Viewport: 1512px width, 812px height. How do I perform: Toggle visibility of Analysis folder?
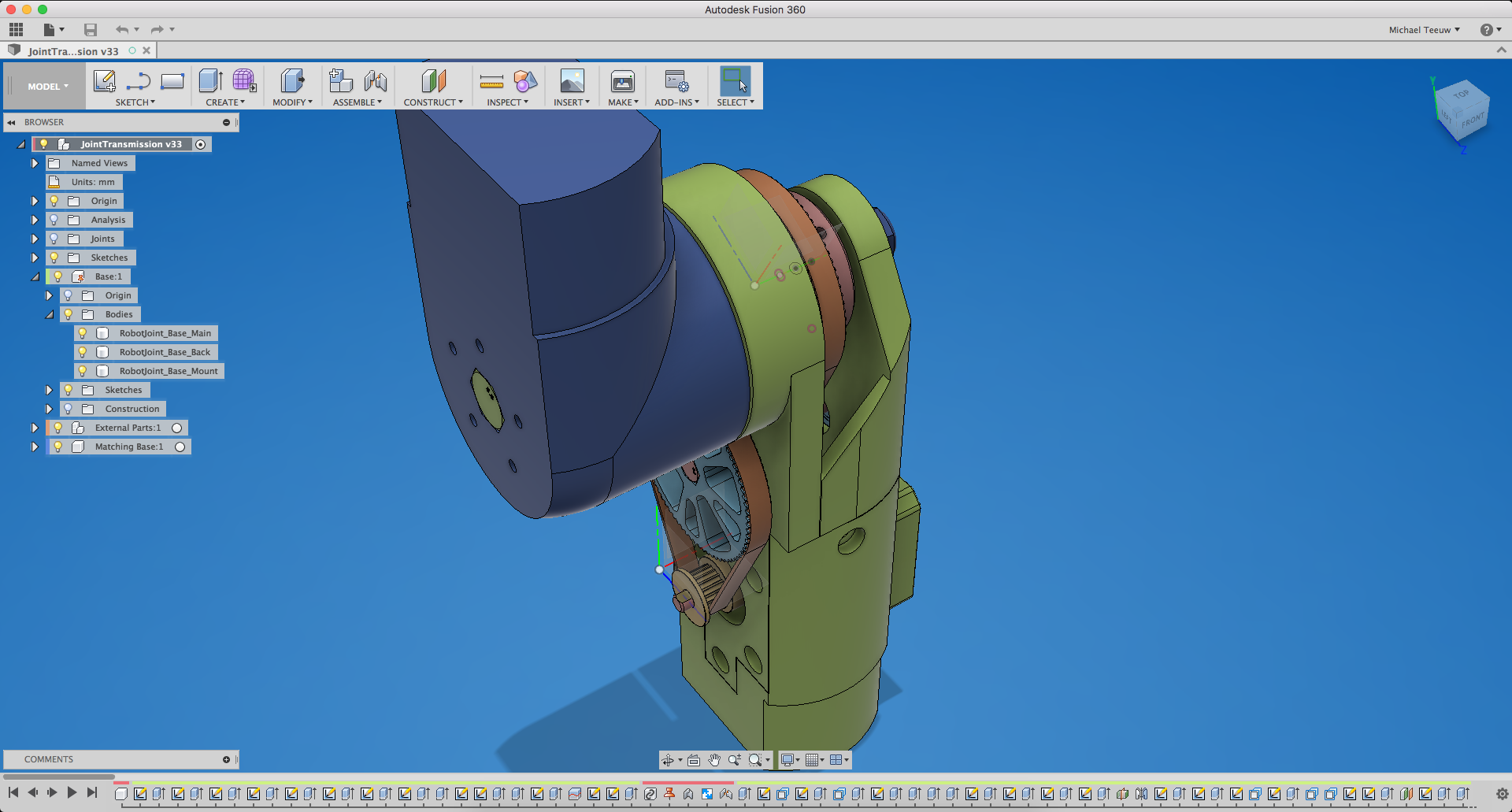[x=54, y=220]
